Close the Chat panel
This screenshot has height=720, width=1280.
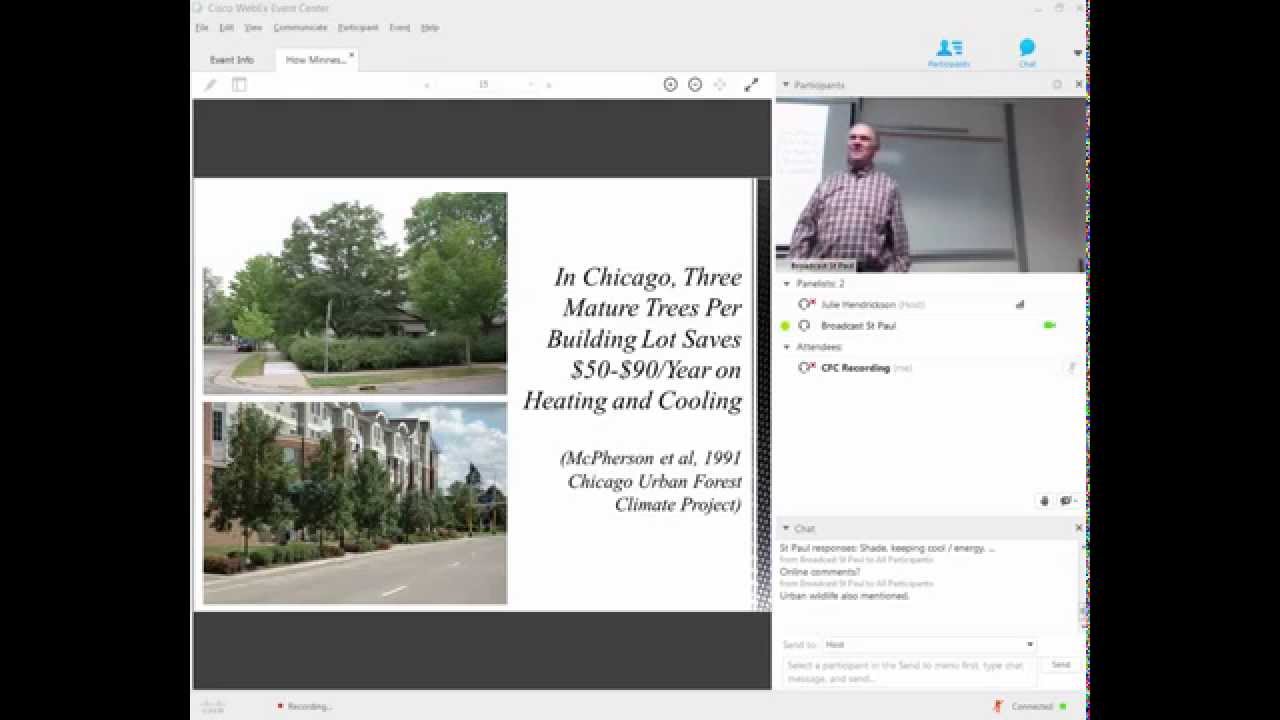(x=1079, y=528)
